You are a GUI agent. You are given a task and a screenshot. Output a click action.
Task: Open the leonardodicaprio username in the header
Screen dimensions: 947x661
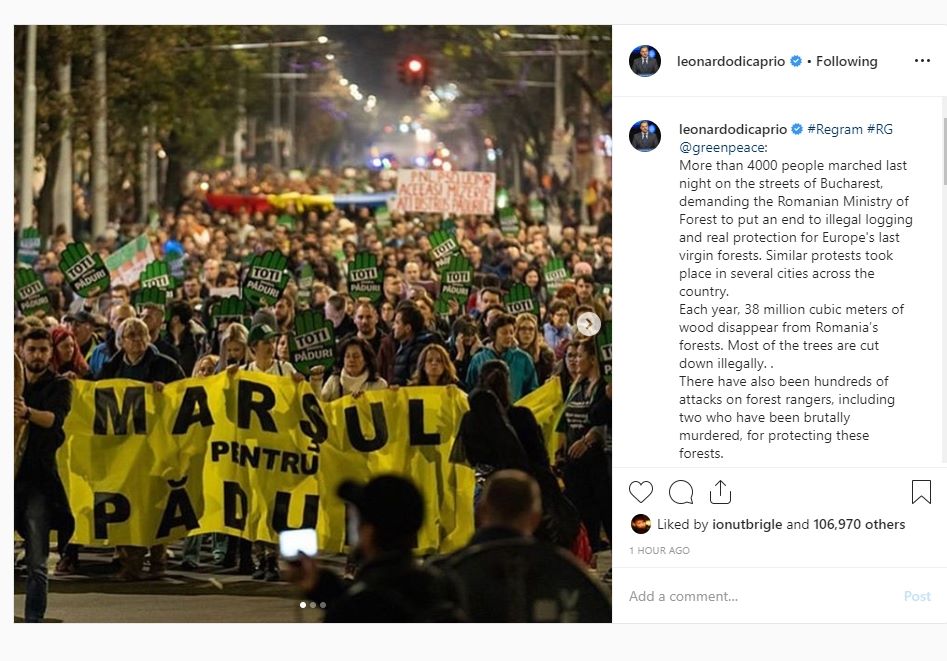(731, 61)
